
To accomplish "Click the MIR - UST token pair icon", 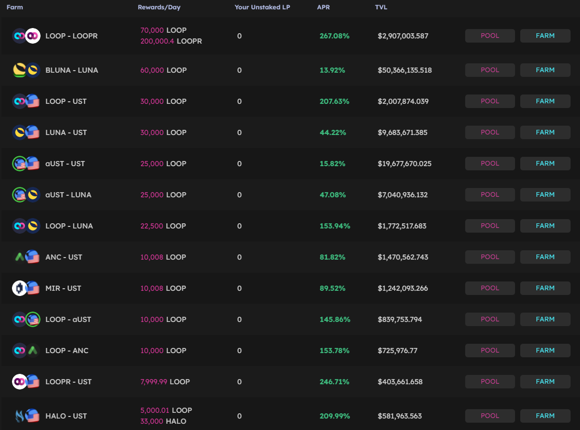I will click(26, 288).
